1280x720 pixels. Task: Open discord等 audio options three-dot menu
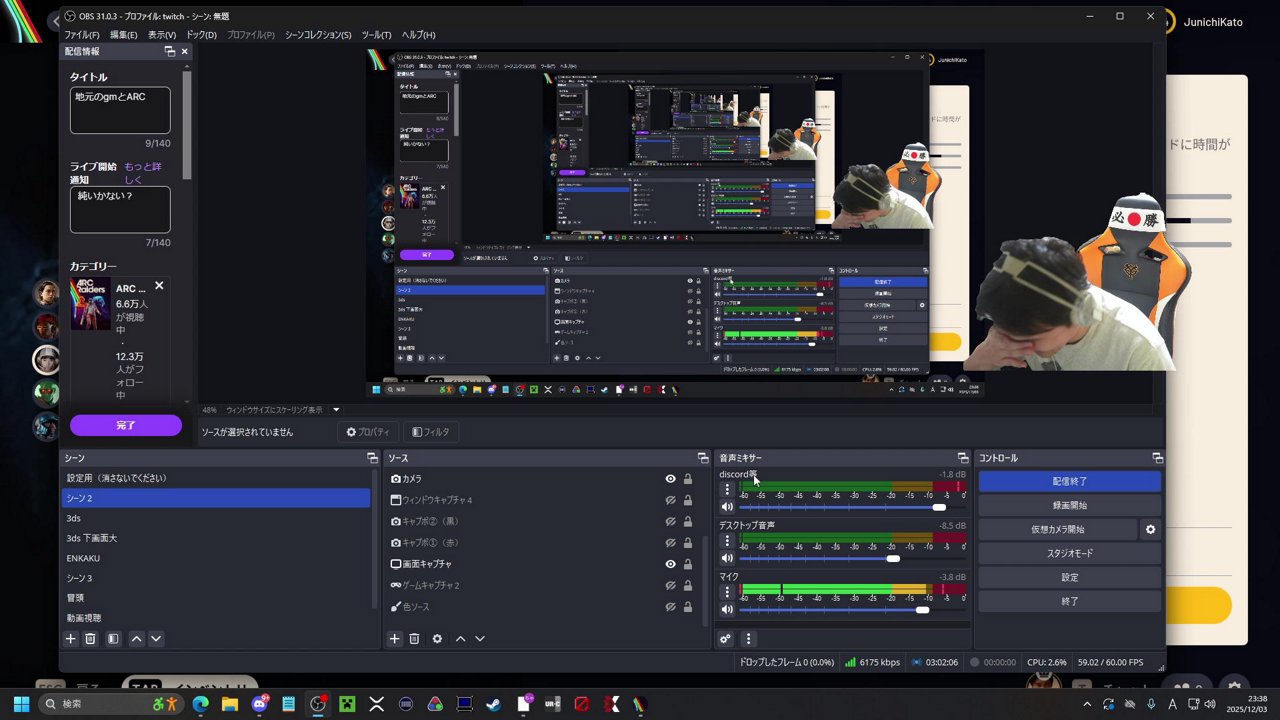click(727, 490)
